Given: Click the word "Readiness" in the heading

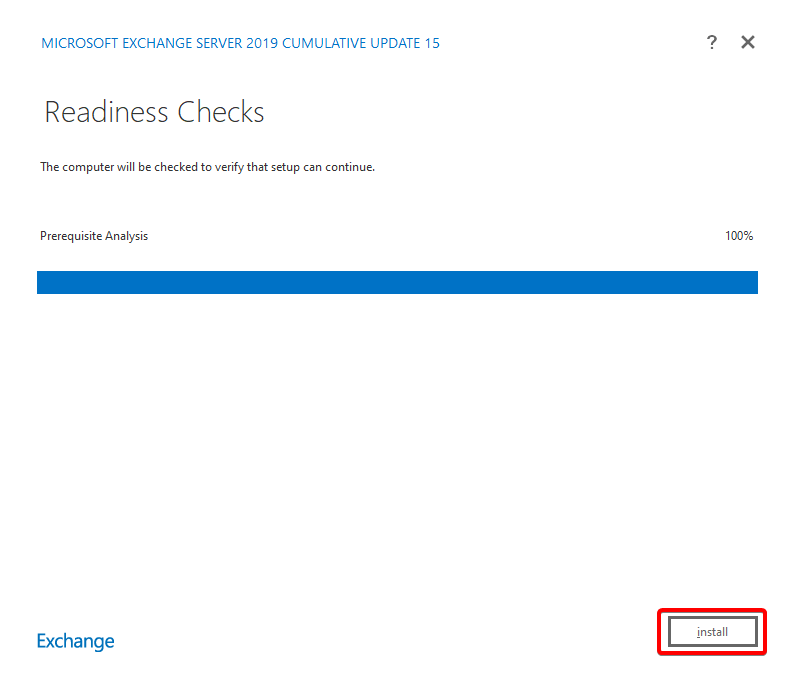Looking at the screenshot, I should click(107, 112).
